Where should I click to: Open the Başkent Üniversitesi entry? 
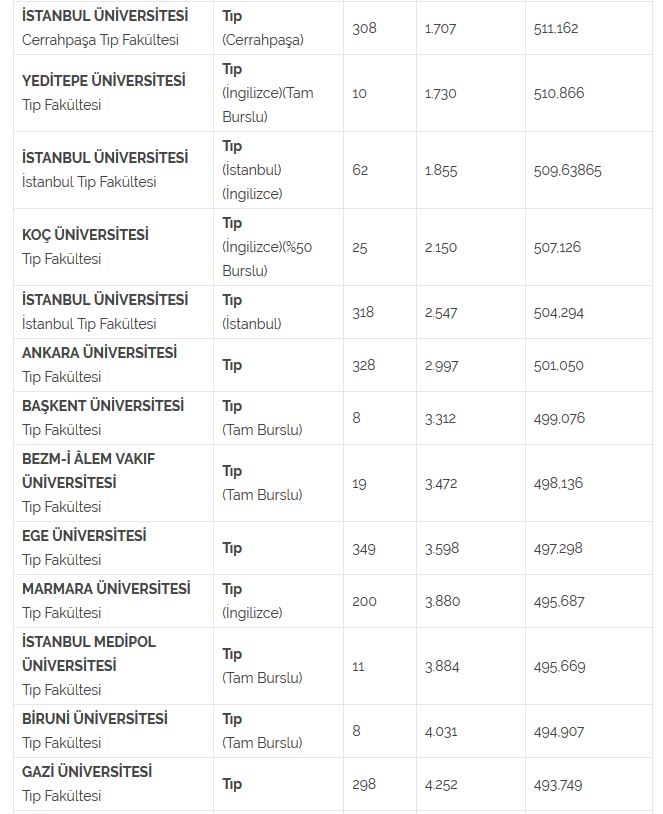pos(103,406)
